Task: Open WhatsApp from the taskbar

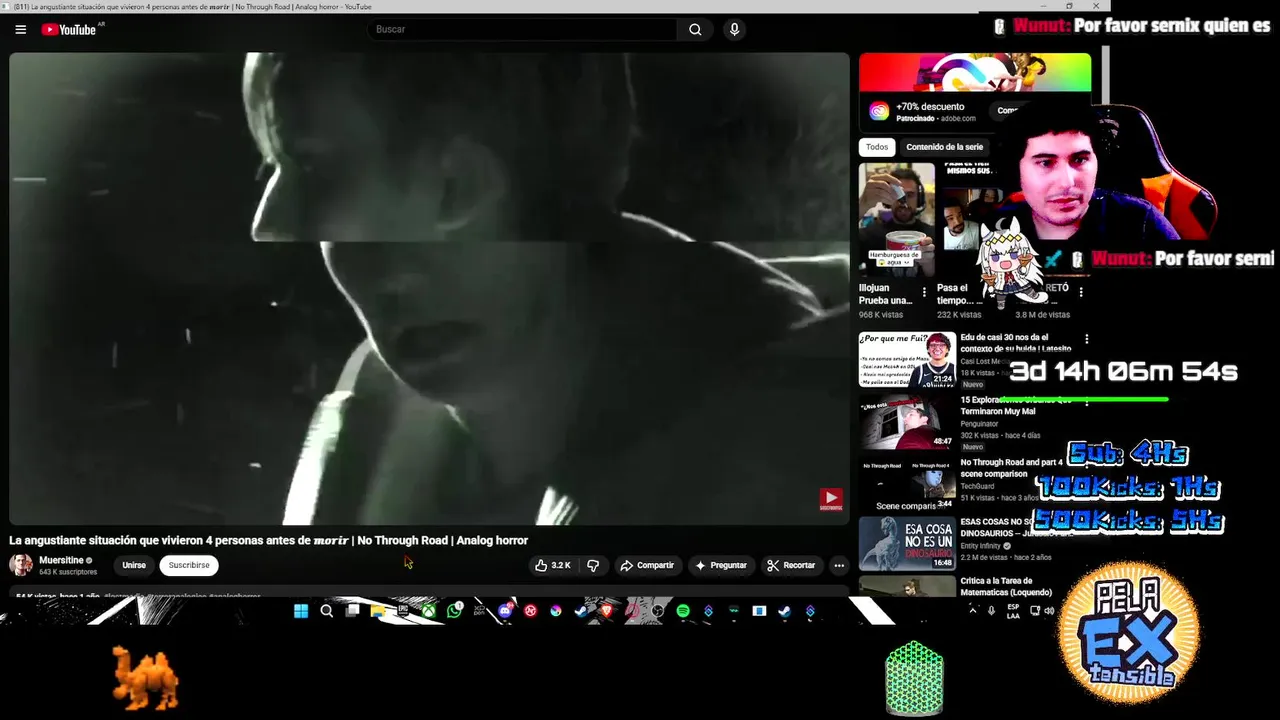Action: click(x=455, y=611)
